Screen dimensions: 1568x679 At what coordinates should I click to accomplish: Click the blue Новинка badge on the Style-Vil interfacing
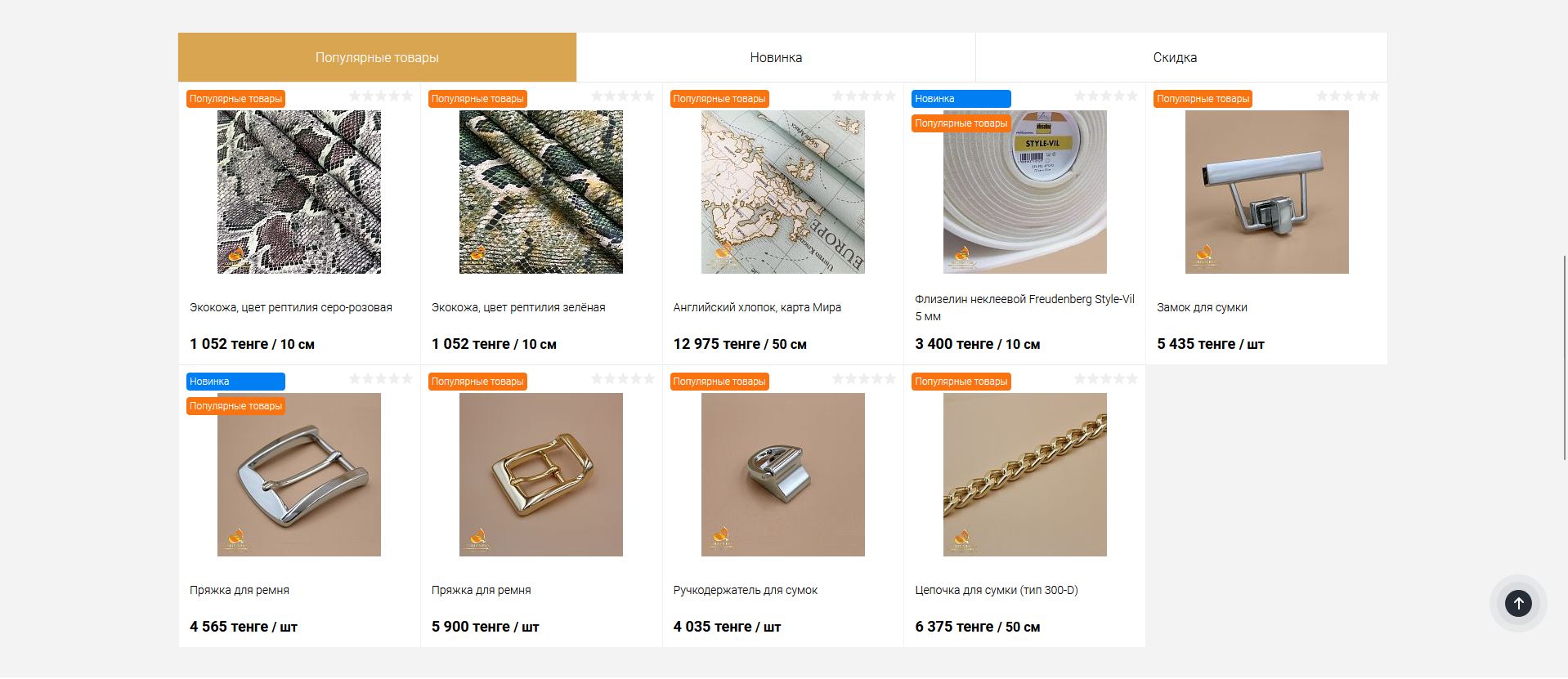pos(961,99)
